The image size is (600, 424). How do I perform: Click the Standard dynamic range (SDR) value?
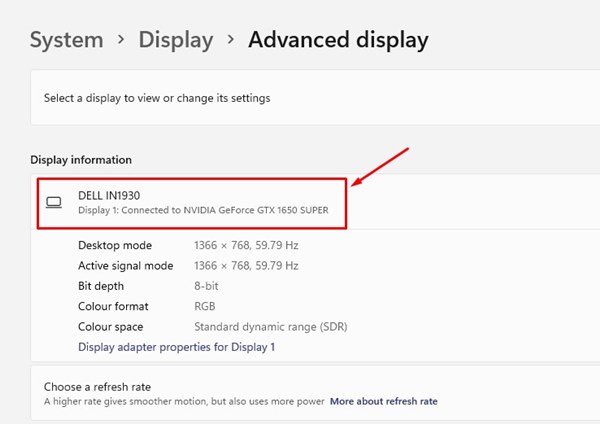tap(270, 327)
